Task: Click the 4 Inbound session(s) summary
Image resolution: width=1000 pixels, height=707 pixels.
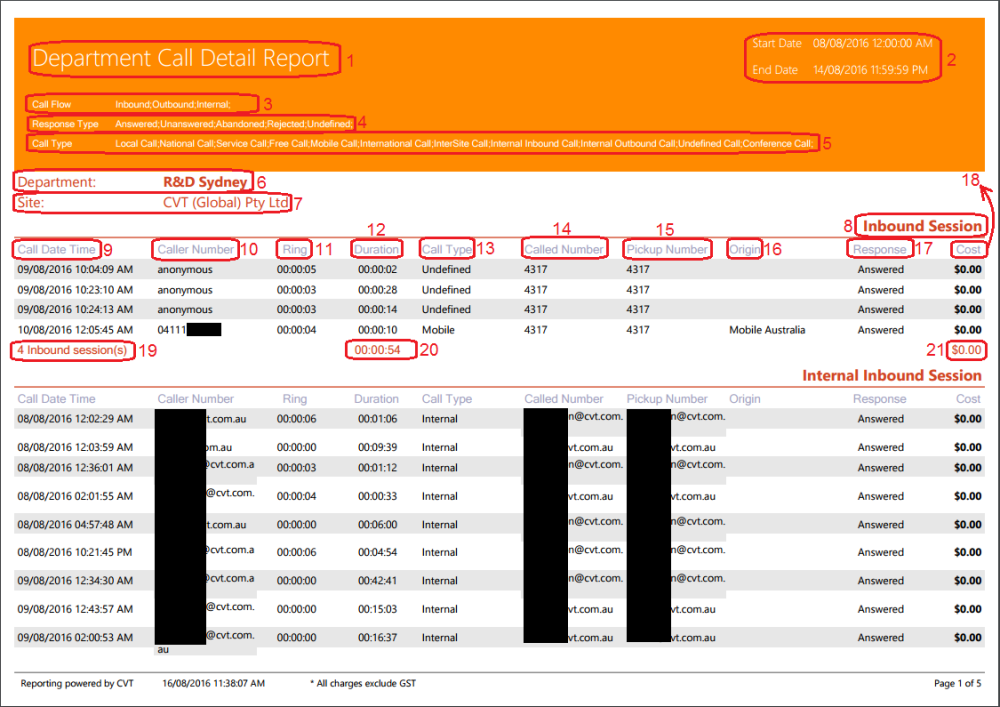Action: coord(72,350)
